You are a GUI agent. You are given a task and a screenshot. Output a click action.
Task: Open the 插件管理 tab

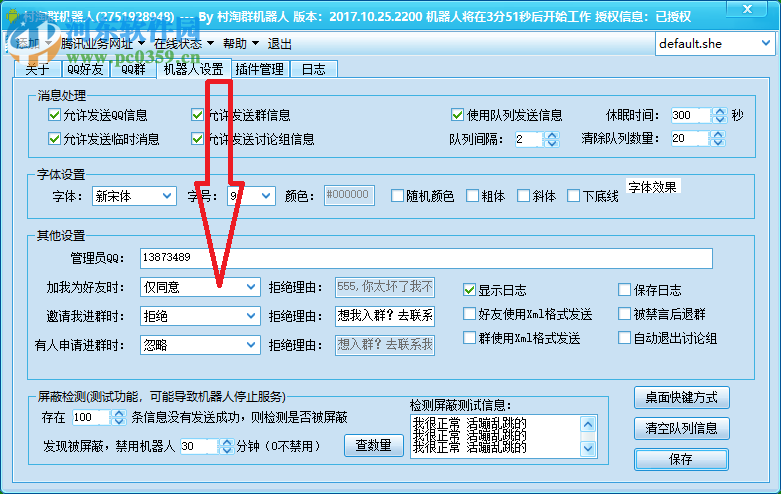point(260,69)
